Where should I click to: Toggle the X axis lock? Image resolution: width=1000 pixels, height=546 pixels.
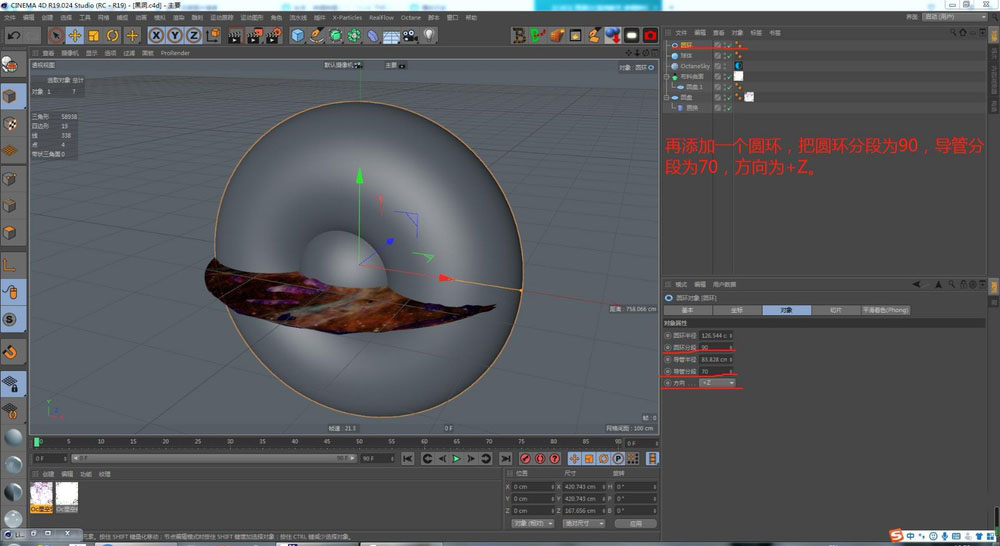point(157,36)
